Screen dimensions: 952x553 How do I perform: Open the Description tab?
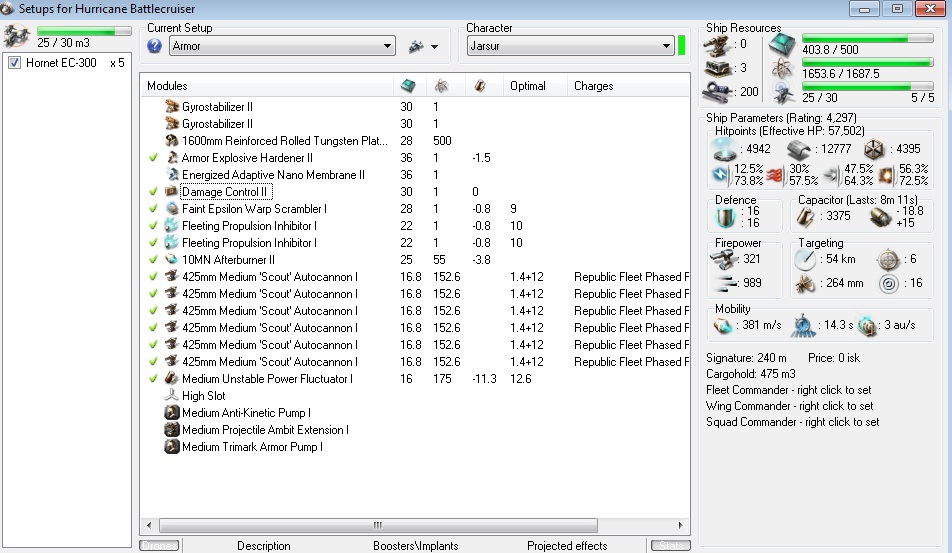[x=264, y=546]
